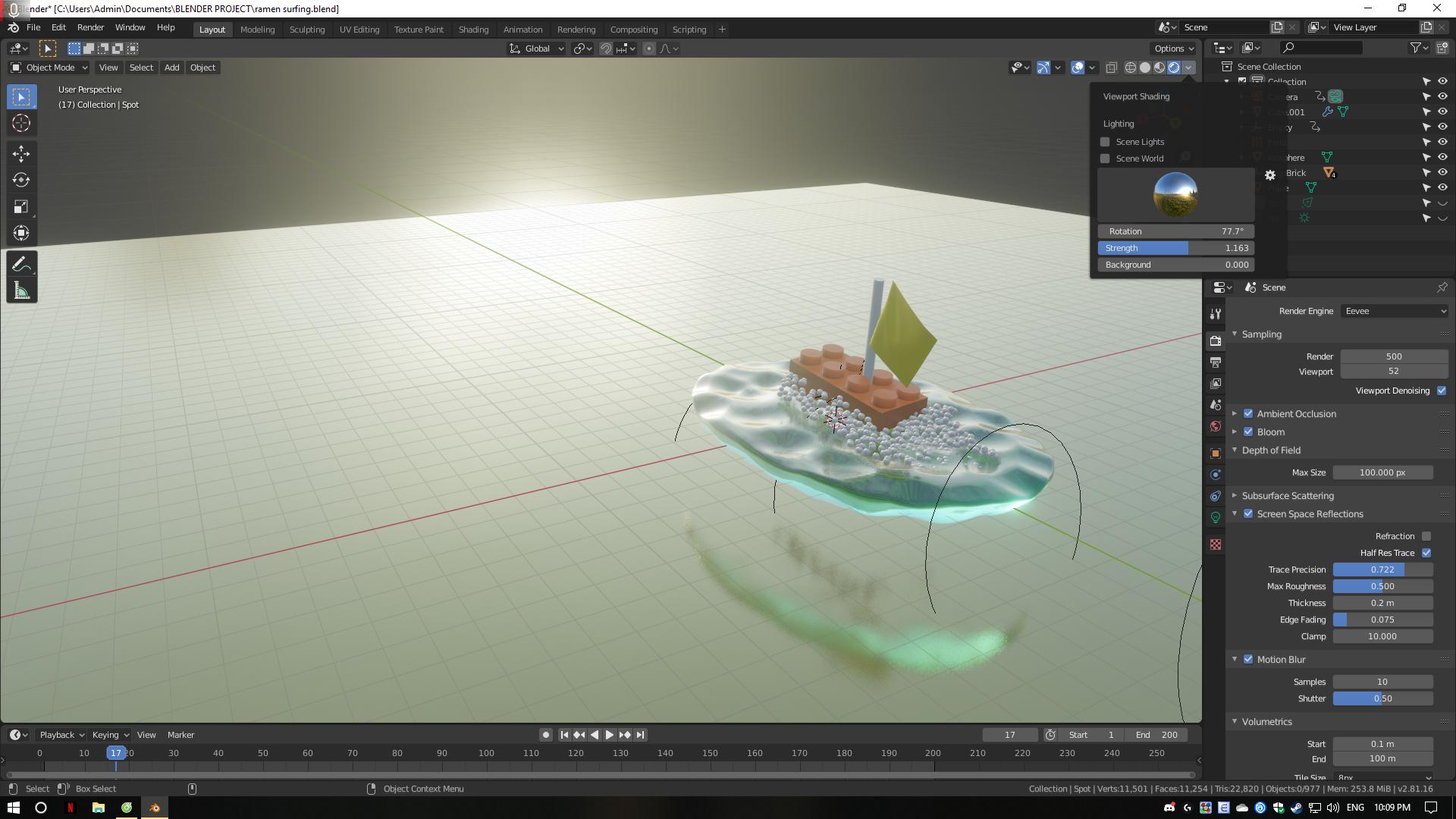Switch to the Compositing workspace tab
Image resolution: width=1456 pixels, height=819 pixels.
click(x=633, y=30)
